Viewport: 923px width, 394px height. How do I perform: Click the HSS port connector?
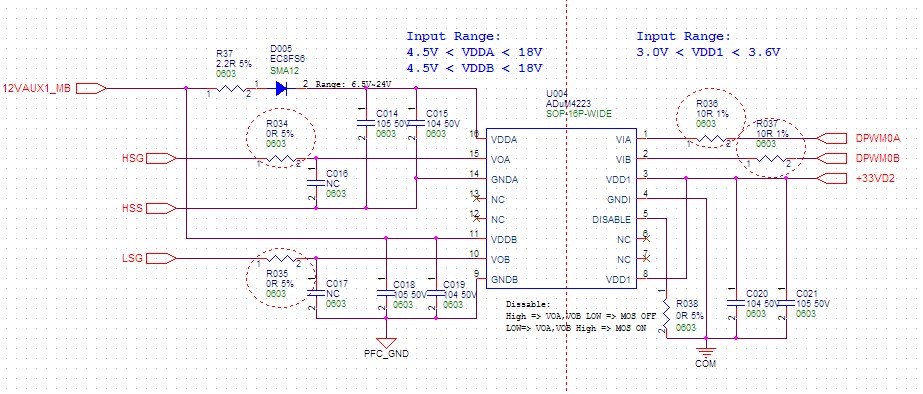click(x=161, y=208)
